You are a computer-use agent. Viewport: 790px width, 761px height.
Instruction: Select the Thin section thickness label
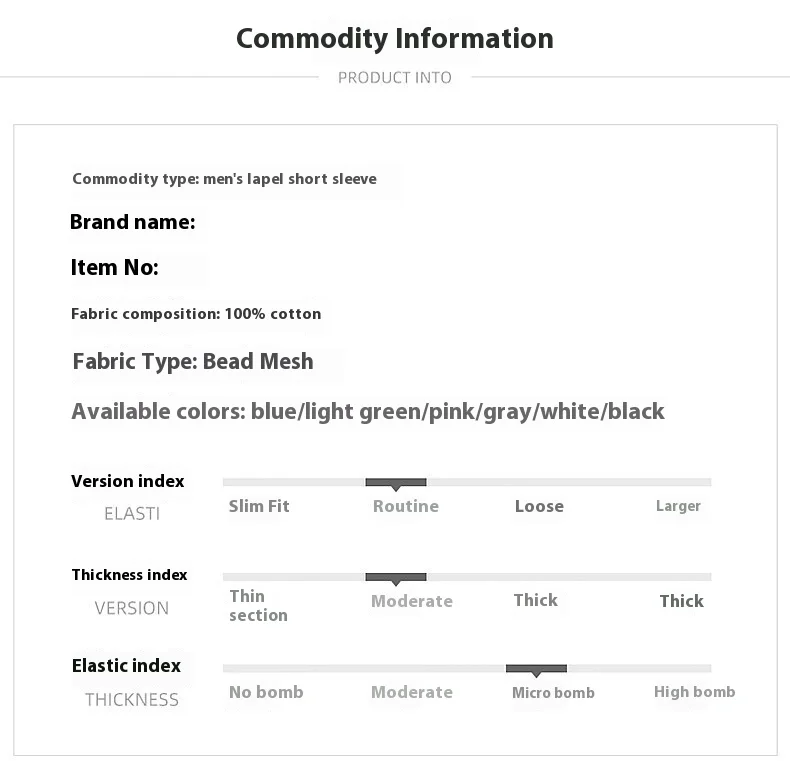[x=258, y=605]
